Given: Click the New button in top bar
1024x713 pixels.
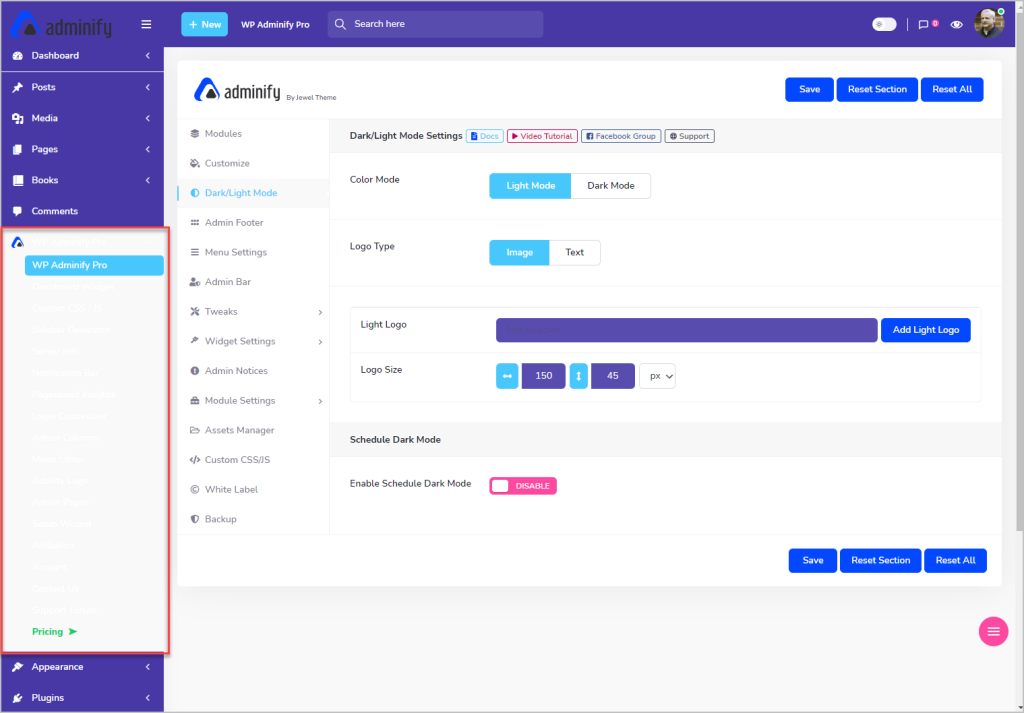Looking at the screenshot, I should [204, 24].
